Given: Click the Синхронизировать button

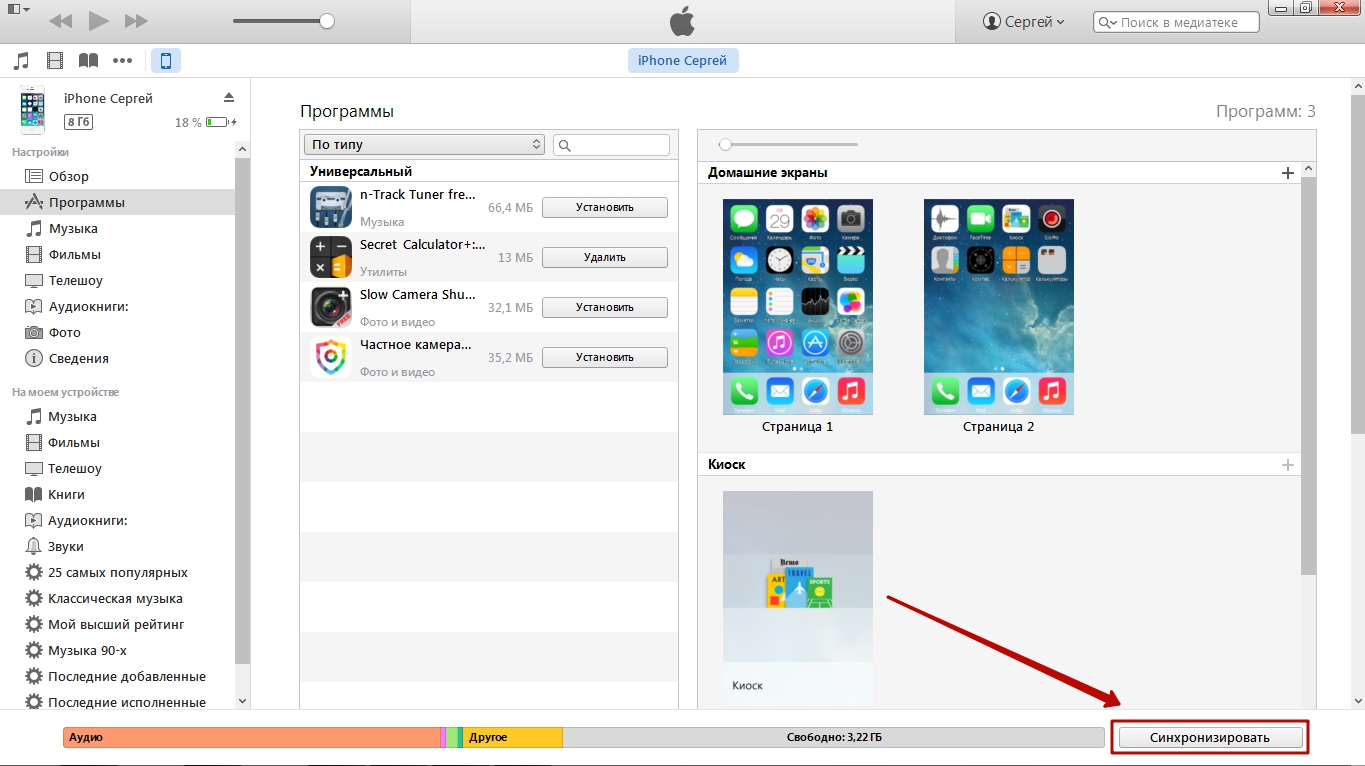Looking at the screenshot, I should [x=1210, y=737].
